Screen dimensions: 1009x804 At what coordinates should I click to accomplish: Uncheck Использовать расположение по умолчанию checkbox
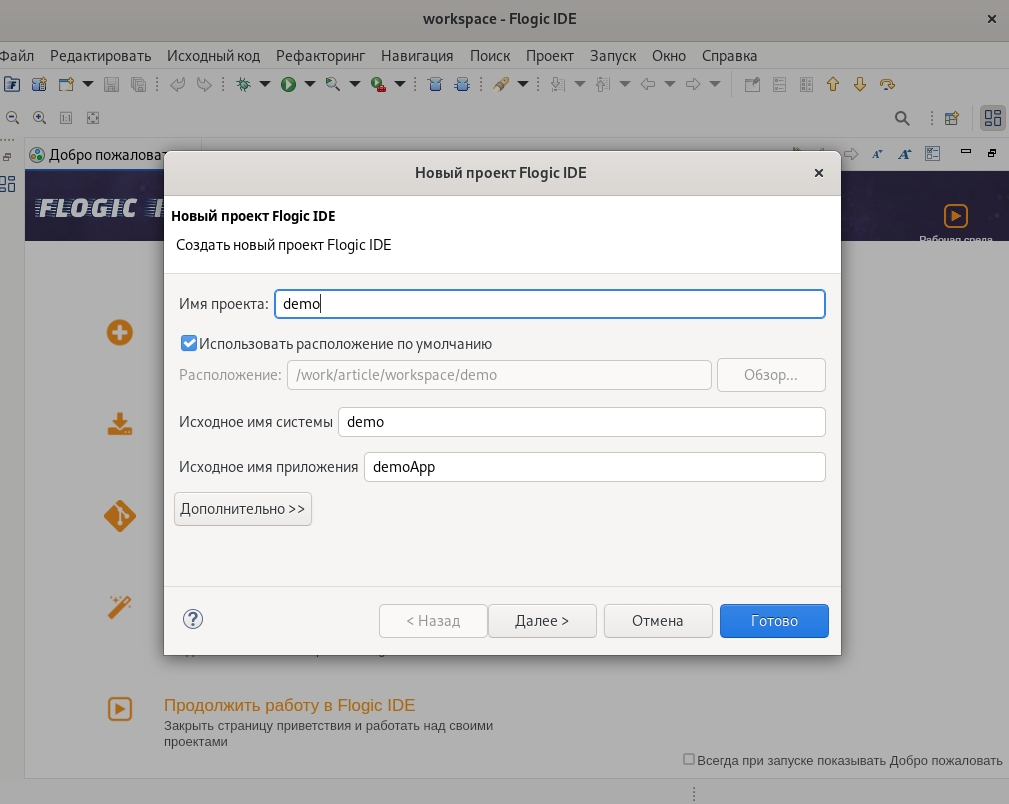(189, 343)
